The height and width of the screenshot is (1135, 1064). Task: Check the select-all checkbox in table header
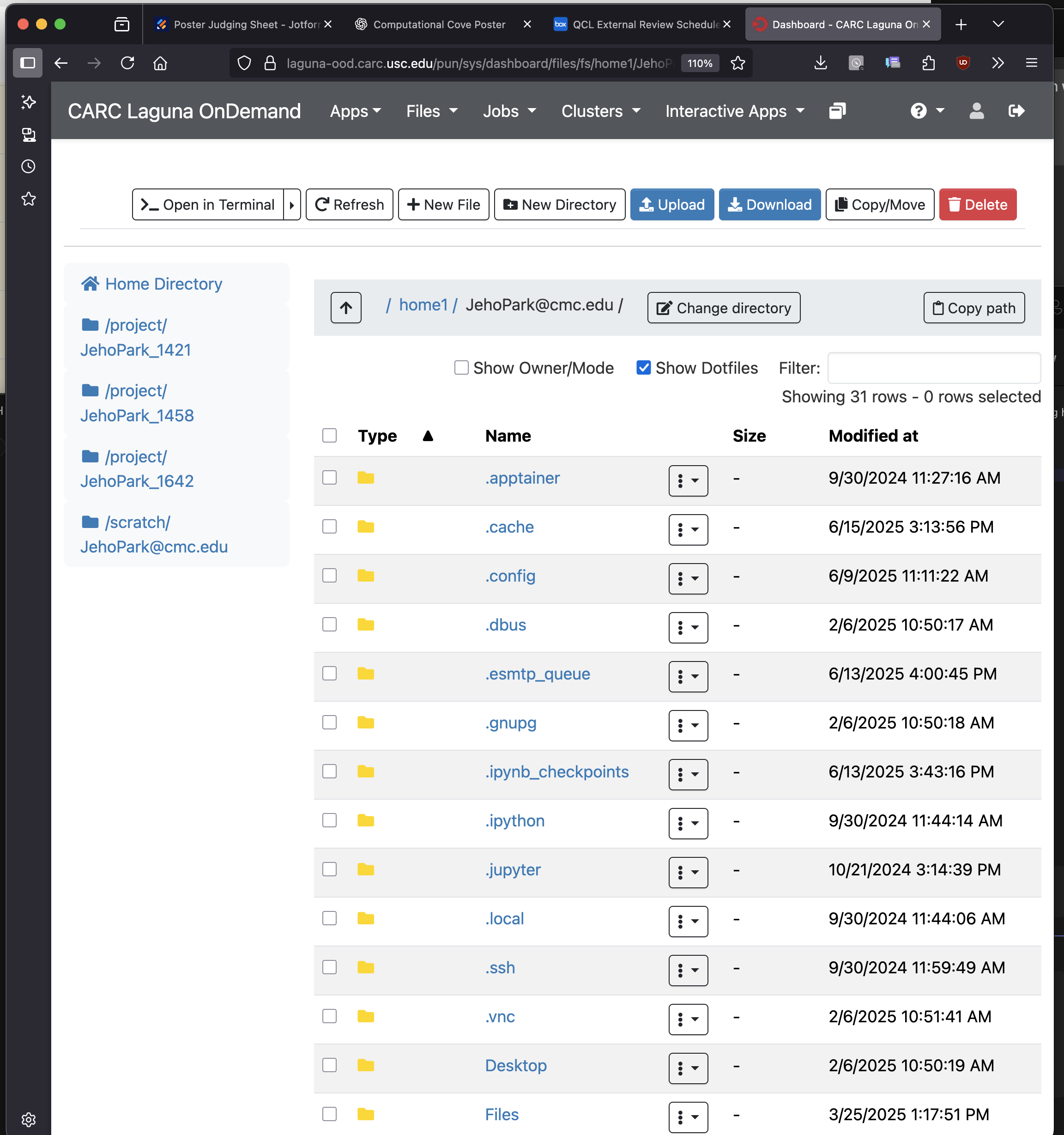pyautogui.click(x=329, y=436)
